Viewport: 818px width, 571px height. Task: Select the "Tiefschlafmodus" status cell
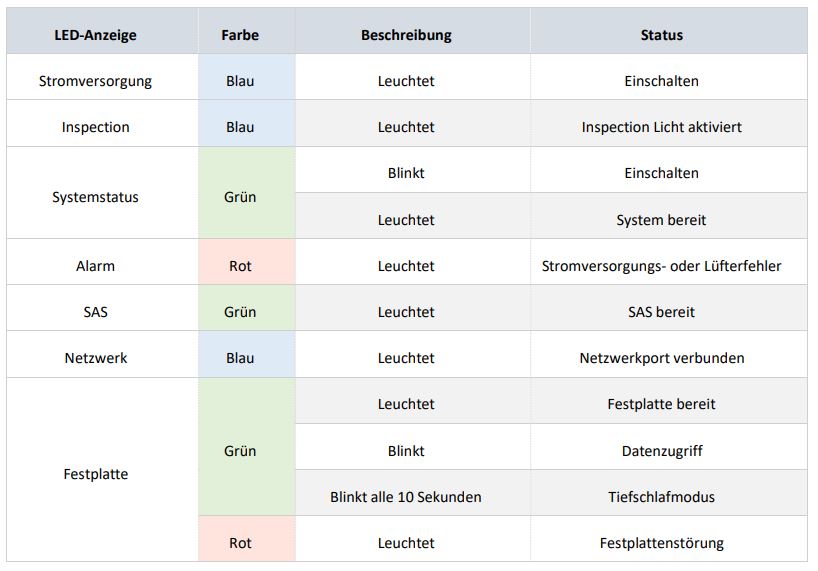661,497
